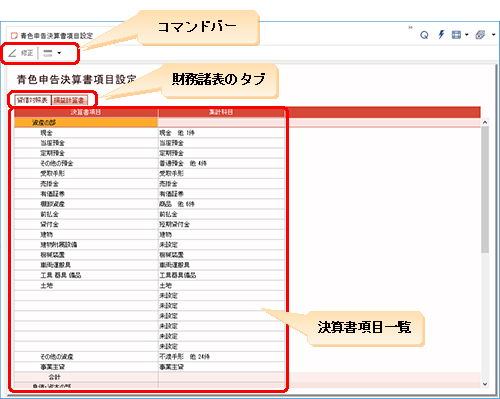Click the '不渡手形 他 24件' aggregate cell
This screenshot has width=500, height=399.
tap(221, 357)
